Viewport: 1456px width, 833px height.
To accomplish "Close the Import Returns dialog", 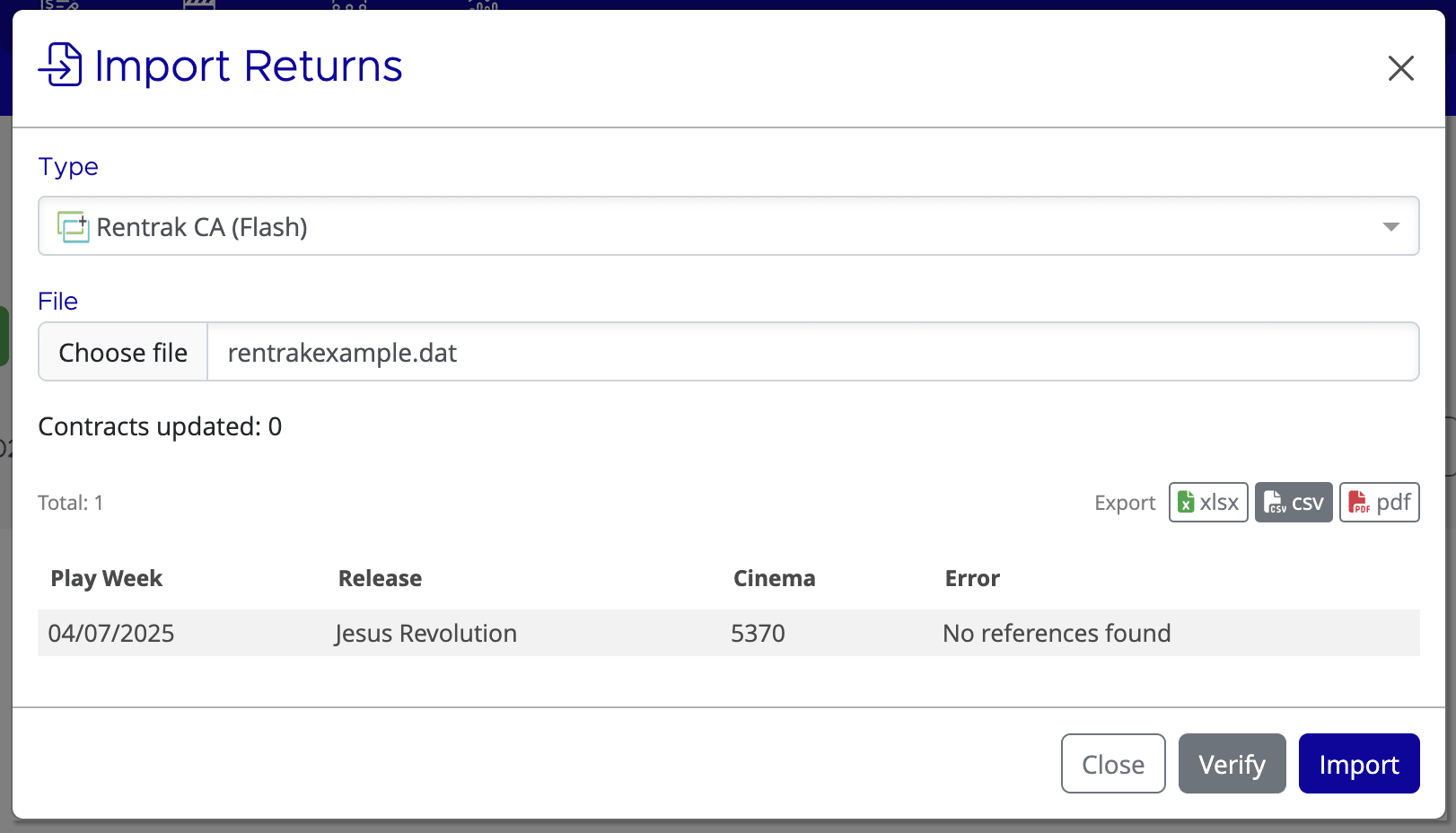I will (x=1112, y=763).
